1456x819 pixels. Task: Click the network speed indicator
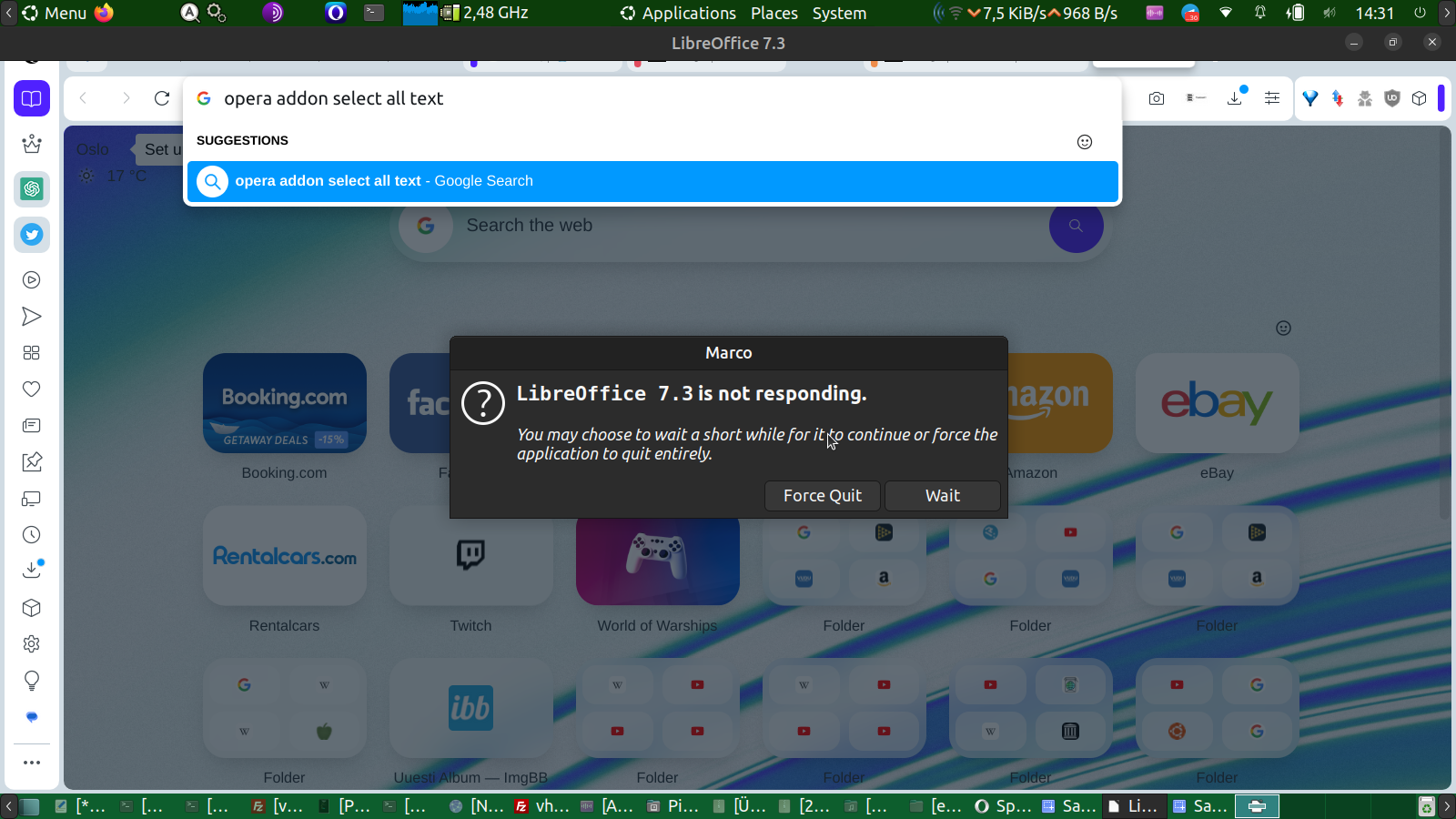(x=1041, y=13)
